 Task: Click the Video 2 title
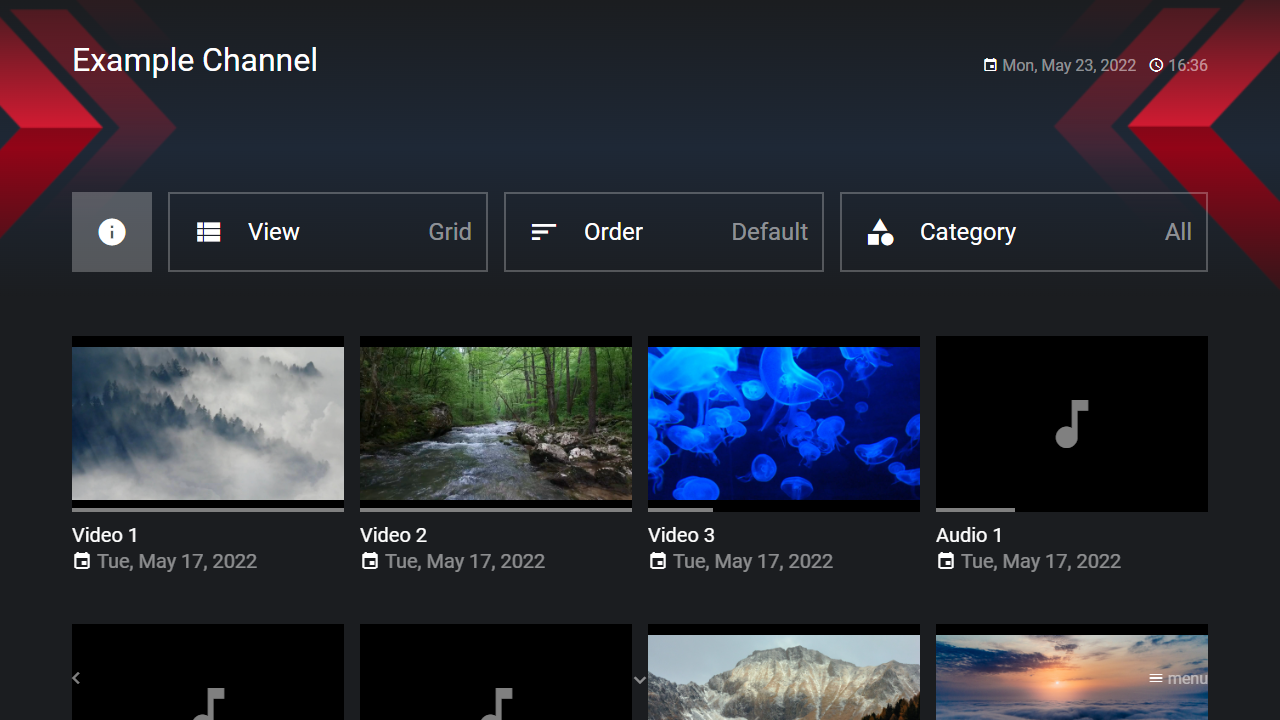[393, 535]
